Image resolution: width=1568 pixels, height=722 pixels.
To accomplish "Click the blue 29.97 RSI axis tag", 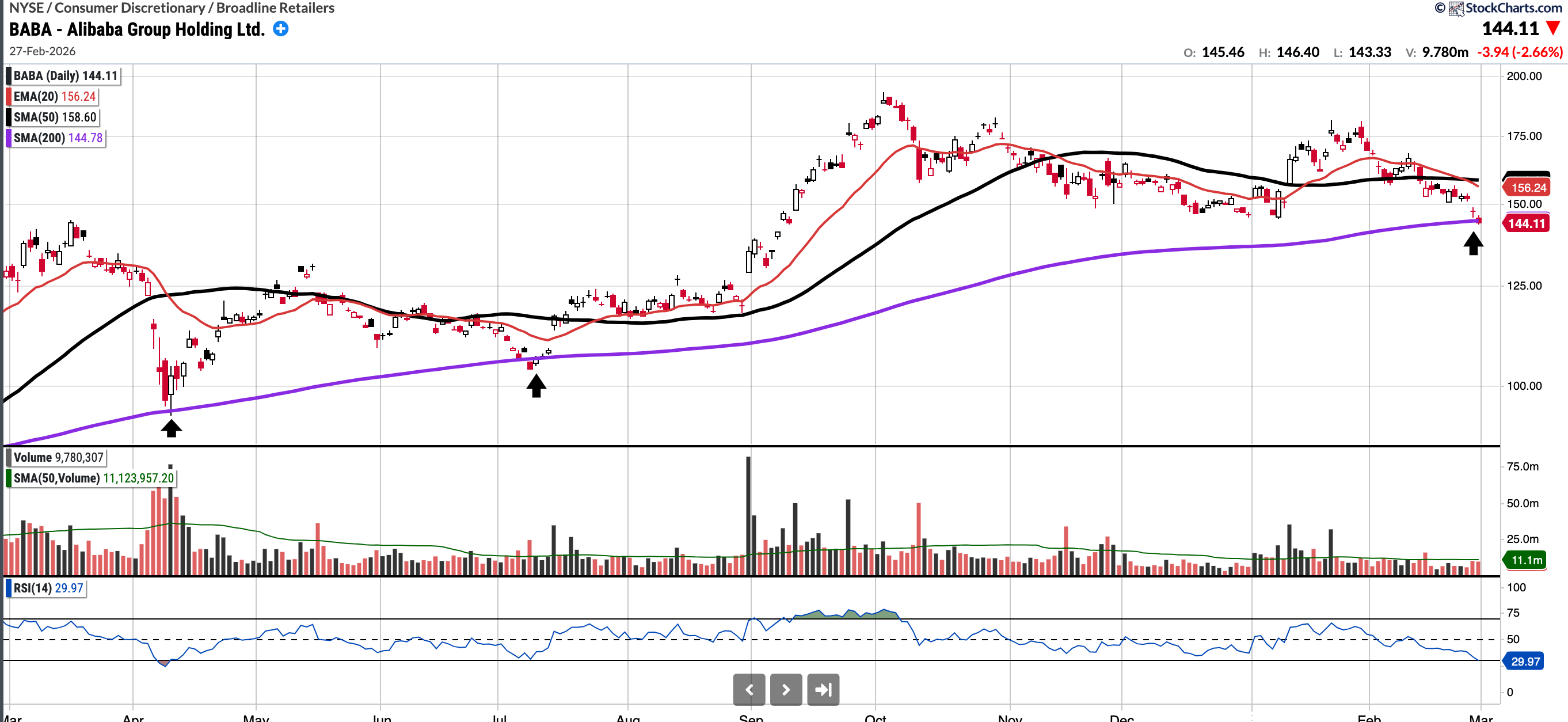I will [1525, 661].
